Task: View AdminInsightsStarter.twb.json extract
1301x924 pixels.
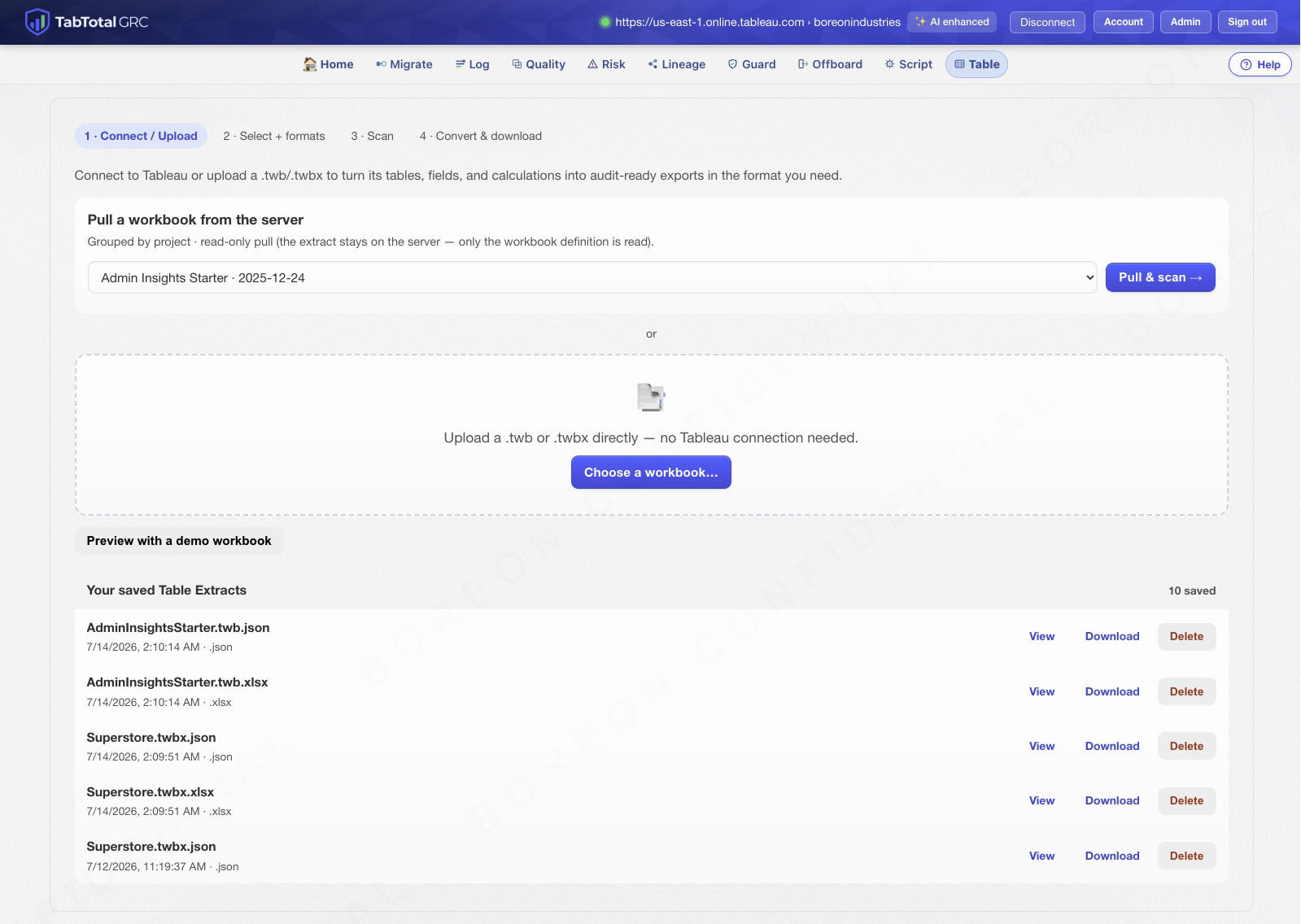Action: pos(1041,637)
